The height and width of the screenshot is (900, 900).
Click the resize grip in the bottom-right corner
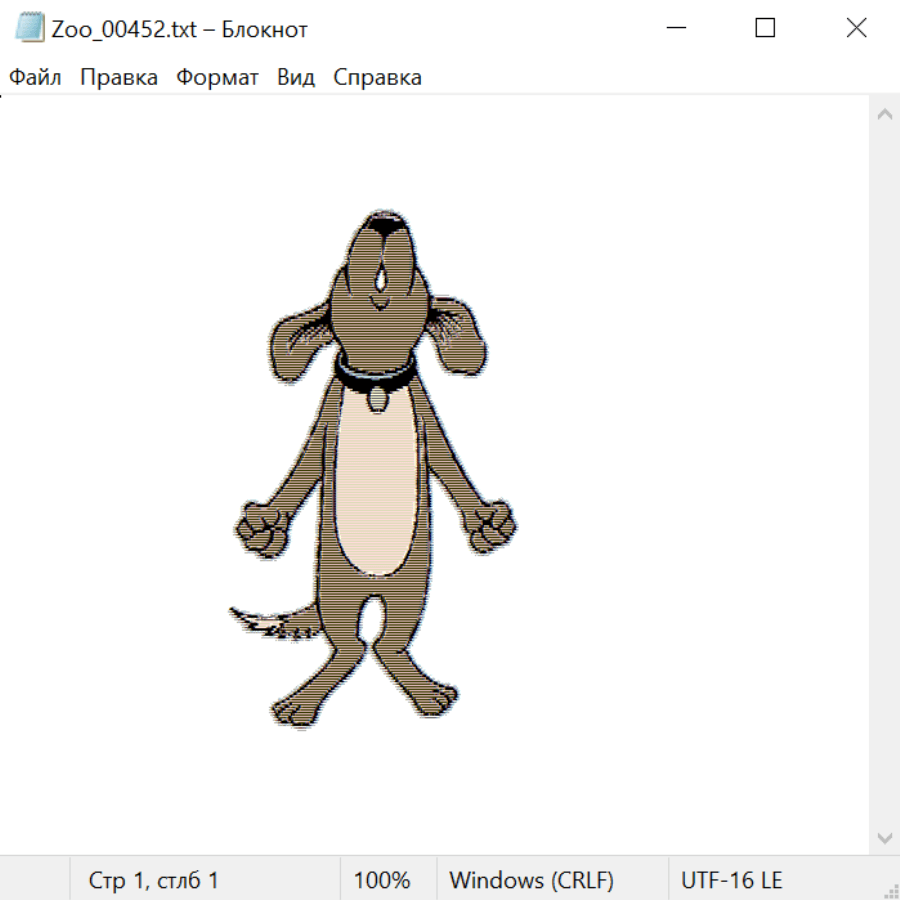point(891,890)
